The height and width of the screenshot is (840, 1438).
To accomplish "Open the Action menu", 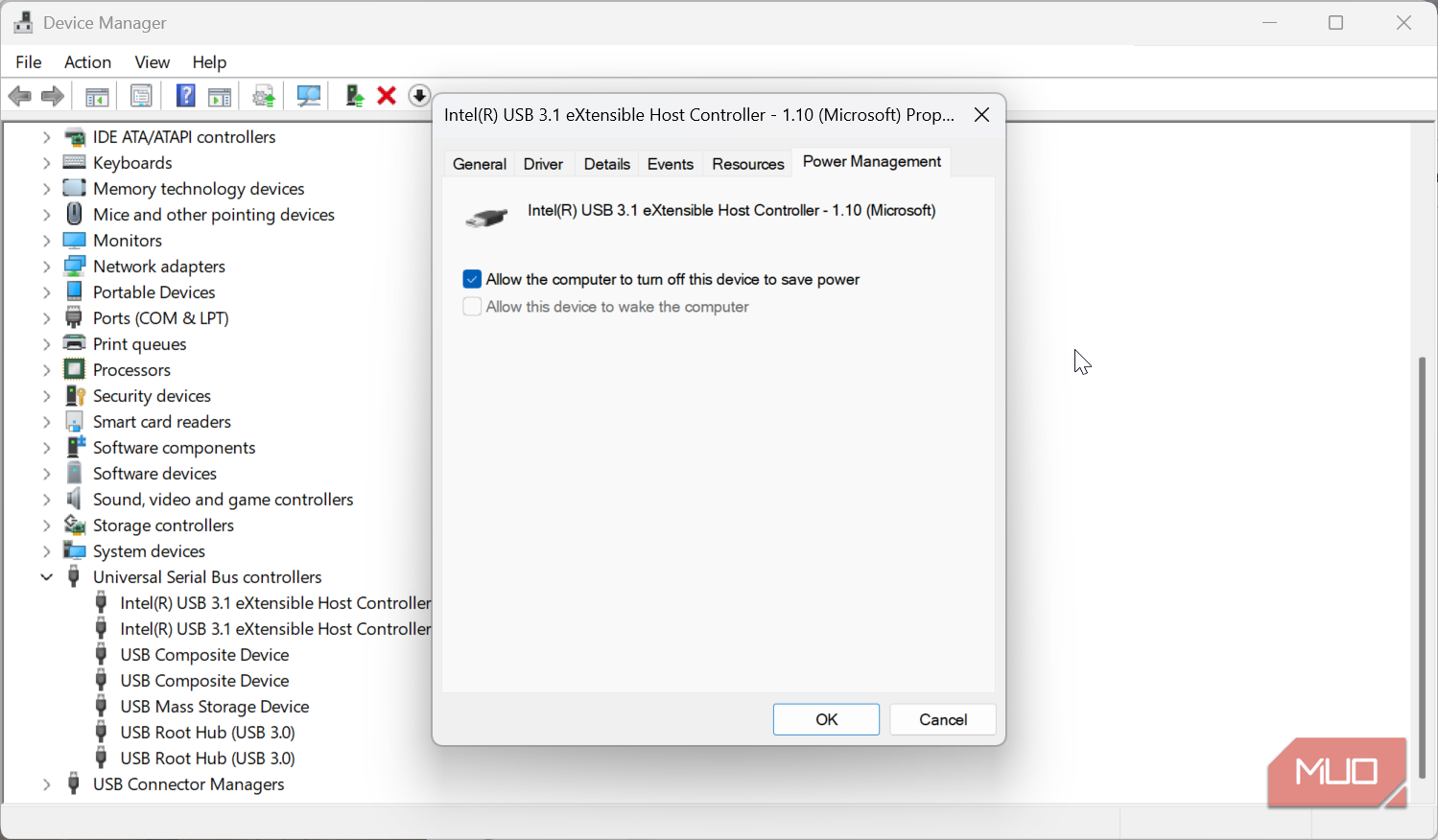I will [87, 61].
